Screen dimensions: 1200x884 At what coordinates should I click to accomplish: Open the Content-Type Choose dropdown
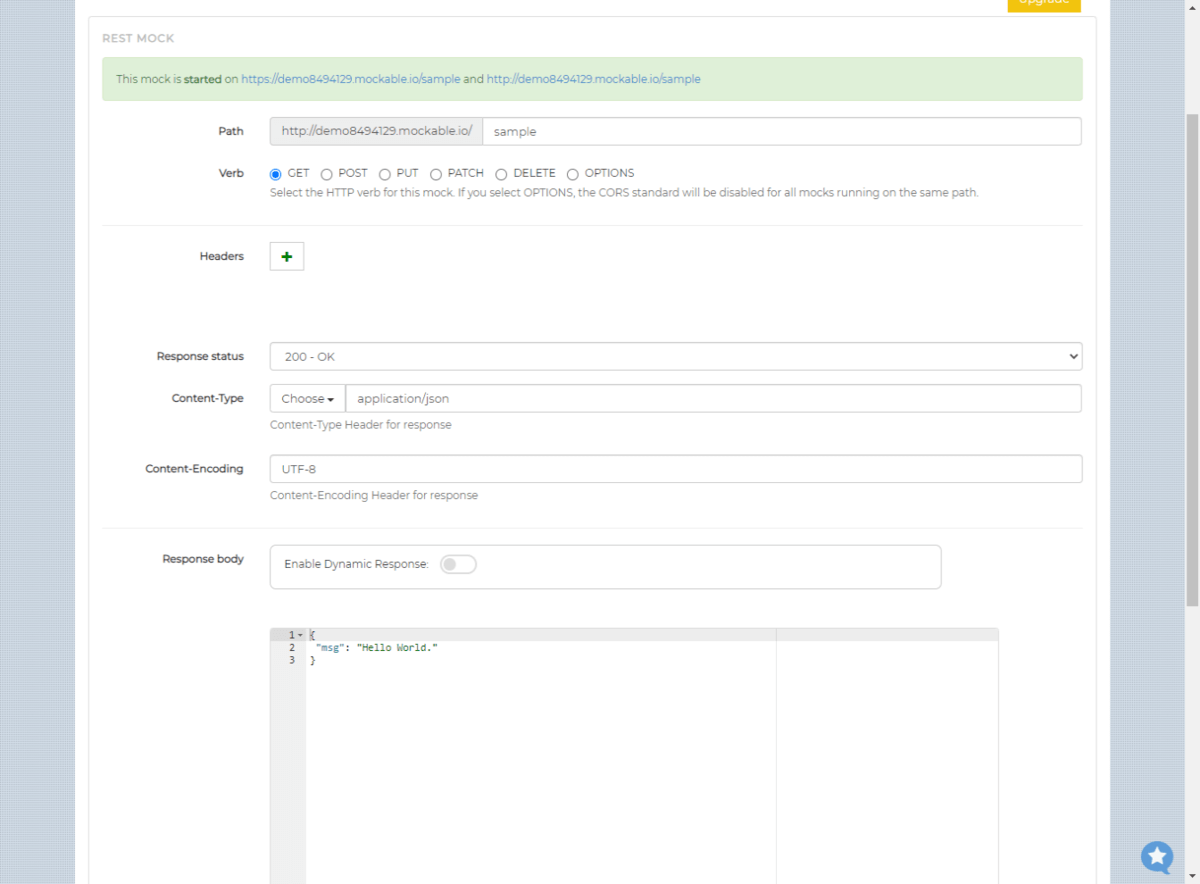[x=307, y=399]
